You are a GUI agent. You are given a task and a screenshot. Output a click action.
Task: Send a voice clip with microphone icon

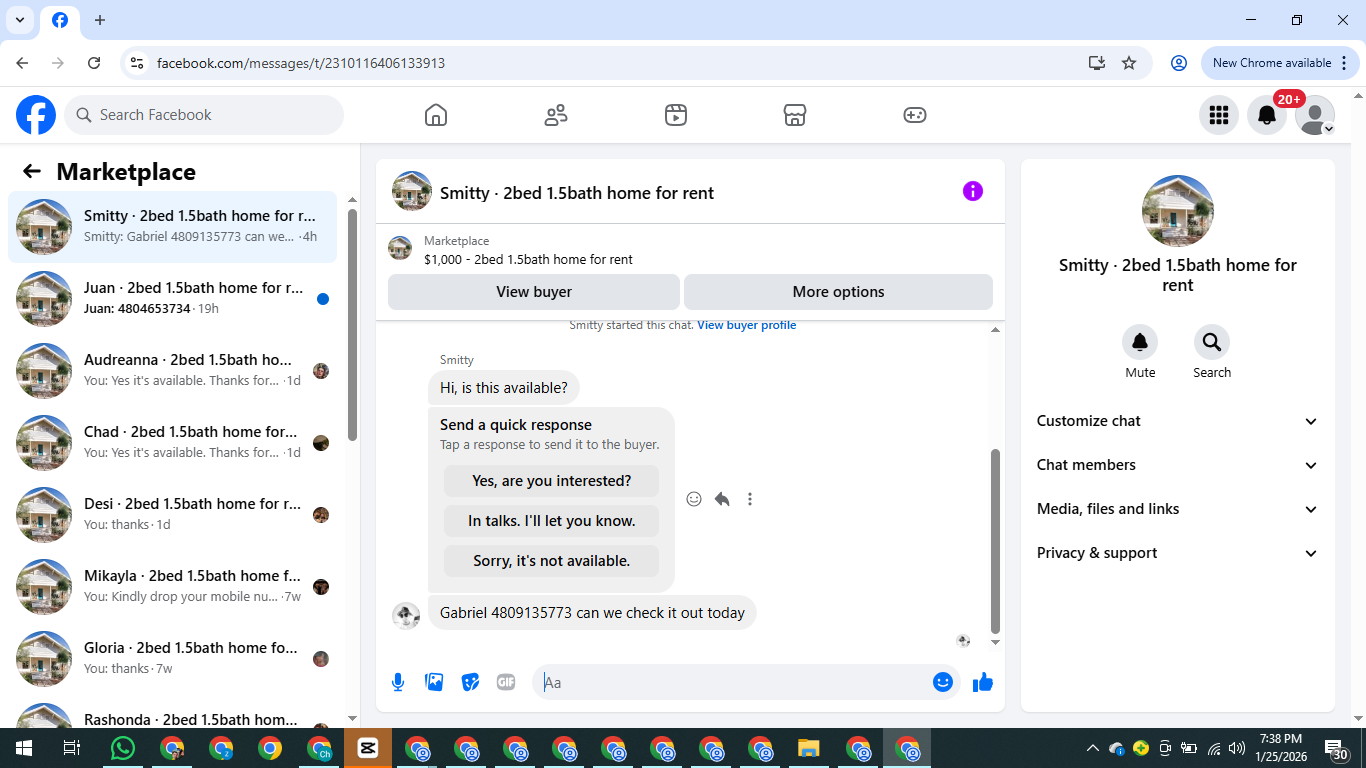398,682
